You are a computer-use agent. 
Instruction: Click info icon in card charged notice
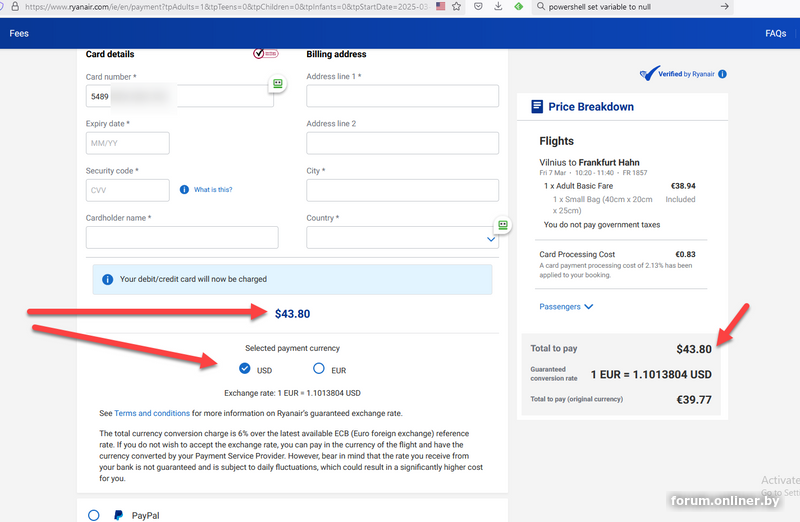[107, 280]
